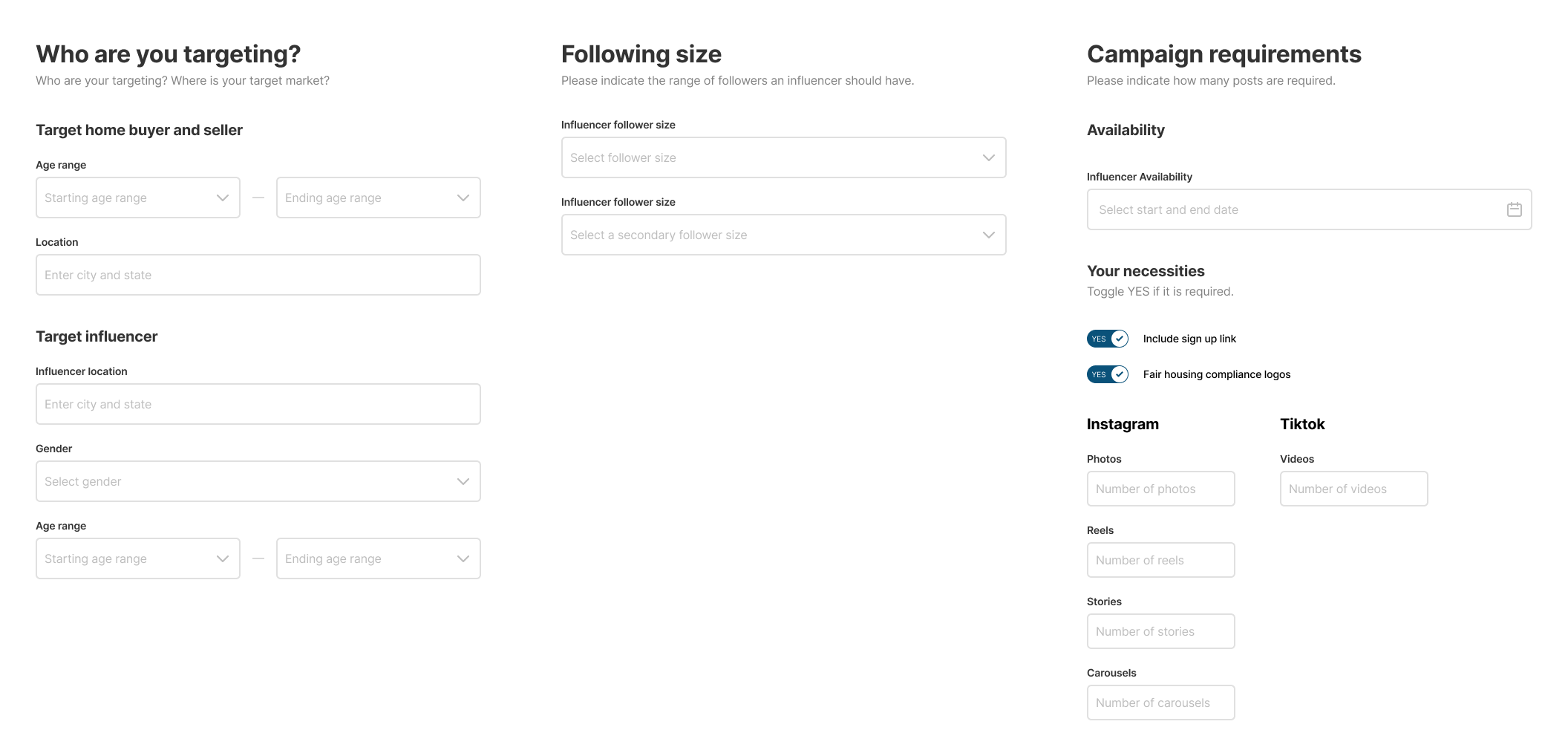Viewport: 1568px width, 756px height.
Task: Focus the Tiktok Number of videos field
Action: point(1353,489)
